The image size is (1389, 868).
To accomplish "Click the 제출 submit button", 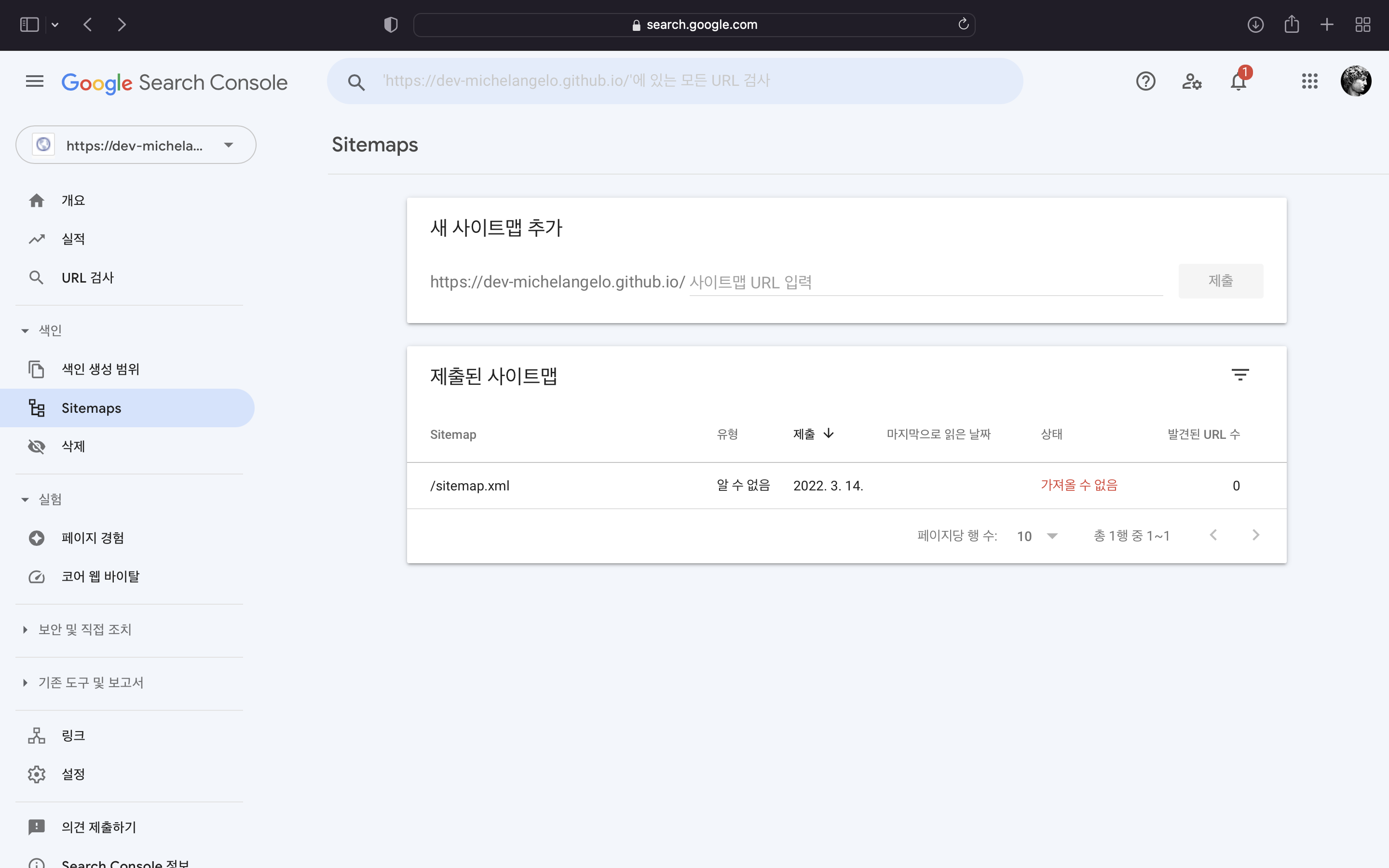I will point(1221,281).
